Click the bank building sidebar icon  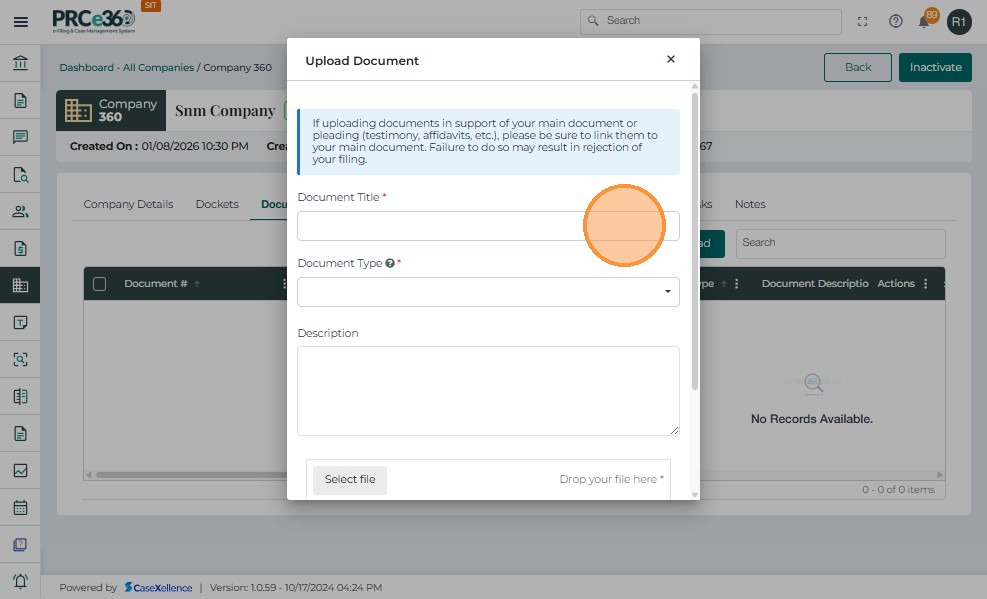(x=20, y=64)
